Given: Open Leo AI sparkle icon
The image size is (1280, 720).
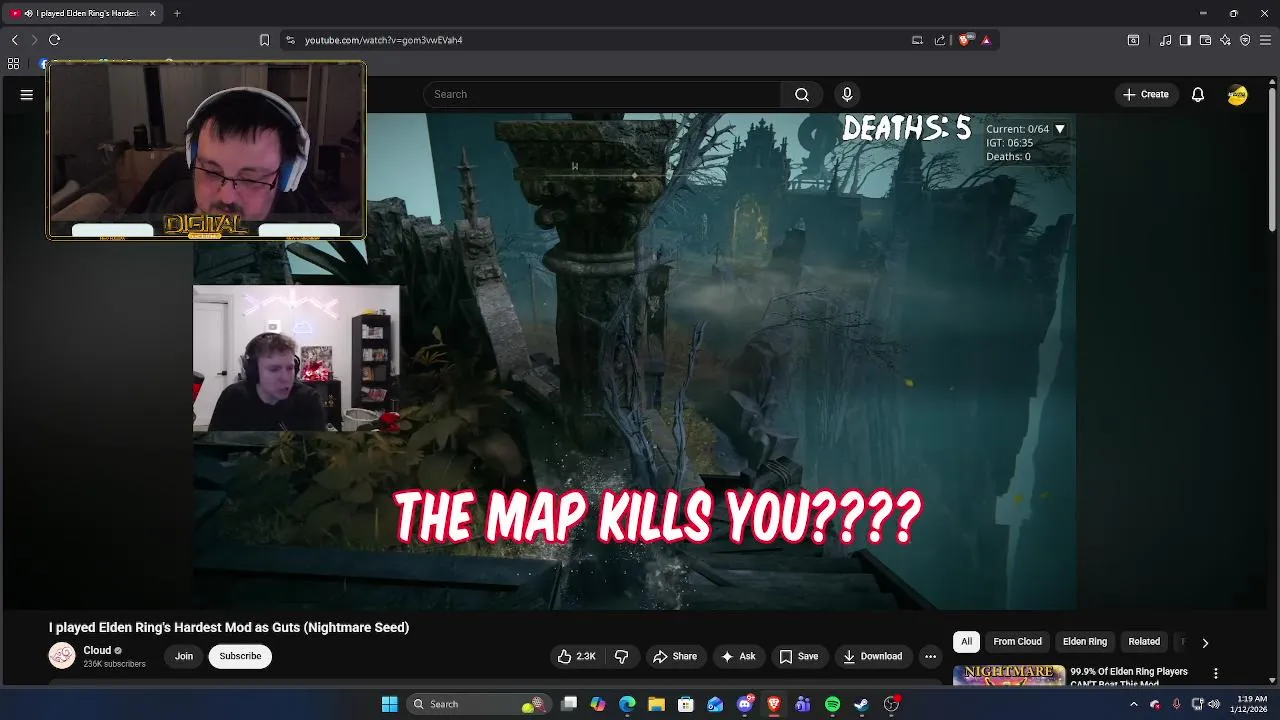Looking at the screenshot, I should [1225, 40].
